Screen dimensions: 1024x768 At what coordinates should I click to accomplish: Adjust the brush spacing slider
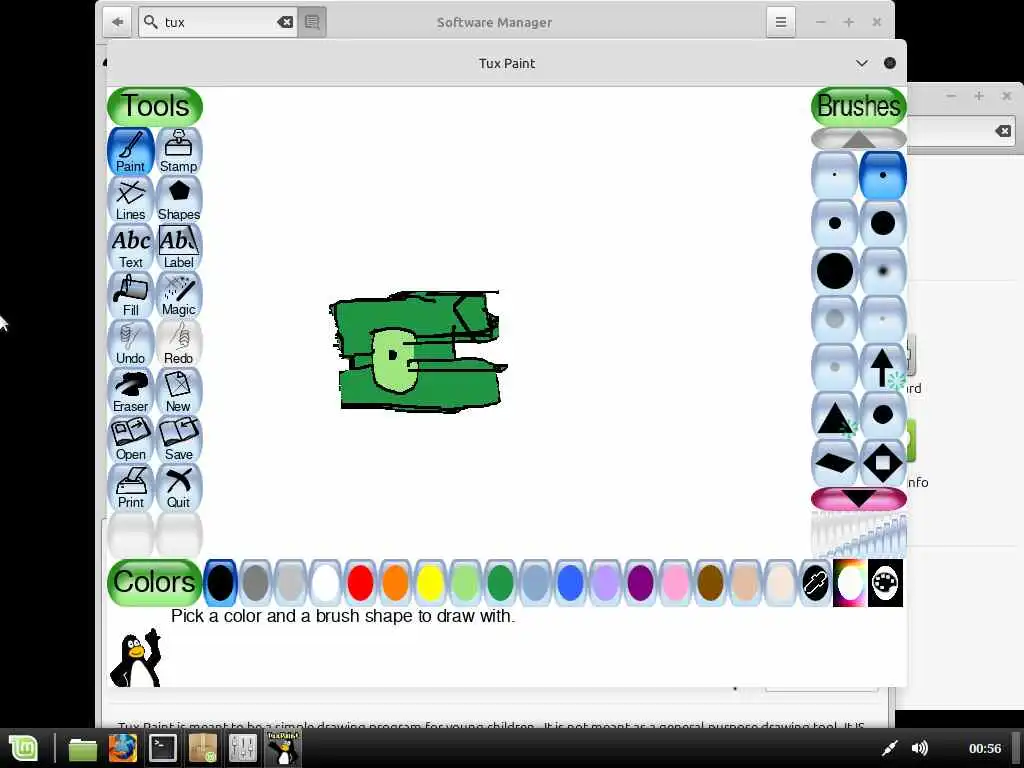coord(859,534)
